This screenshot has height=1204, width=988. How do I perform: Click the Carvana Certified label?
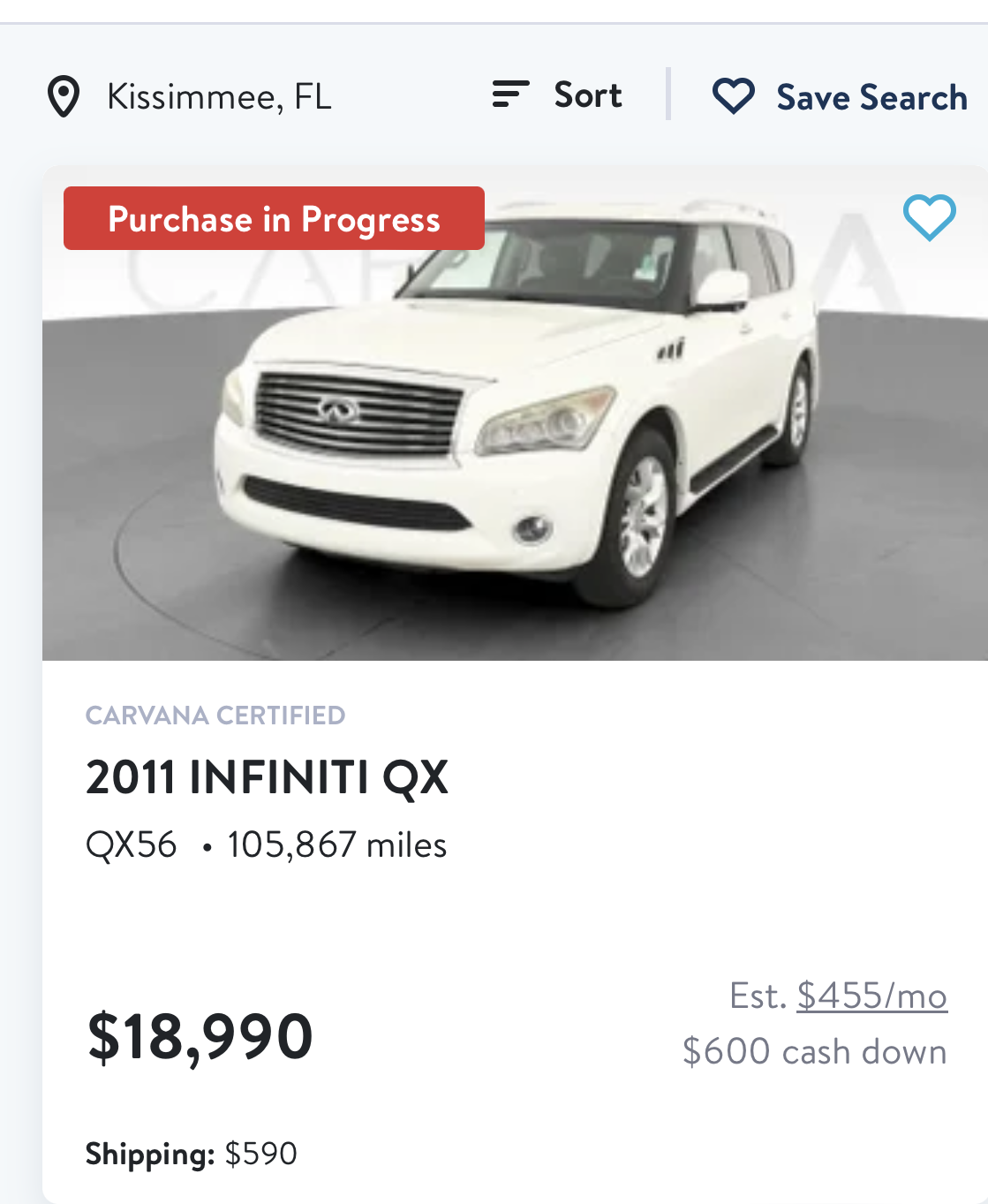point(215,715)
